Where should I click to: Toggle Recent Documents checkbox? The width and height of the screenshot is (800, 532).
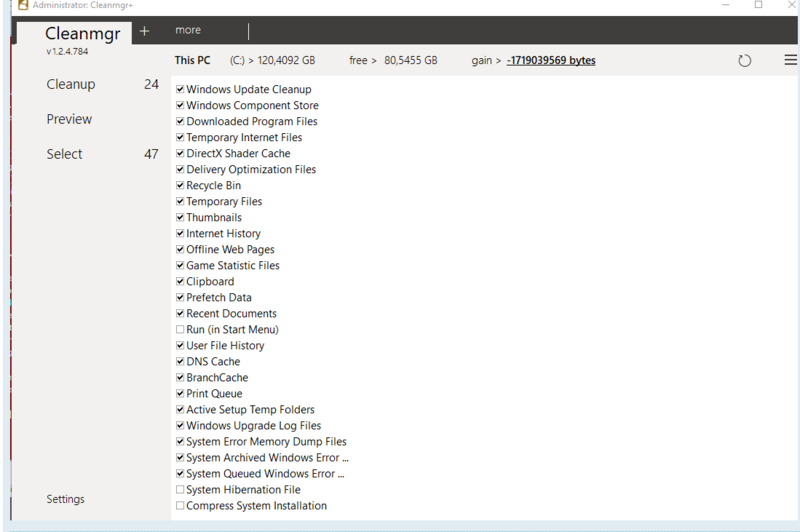(180, 313)
